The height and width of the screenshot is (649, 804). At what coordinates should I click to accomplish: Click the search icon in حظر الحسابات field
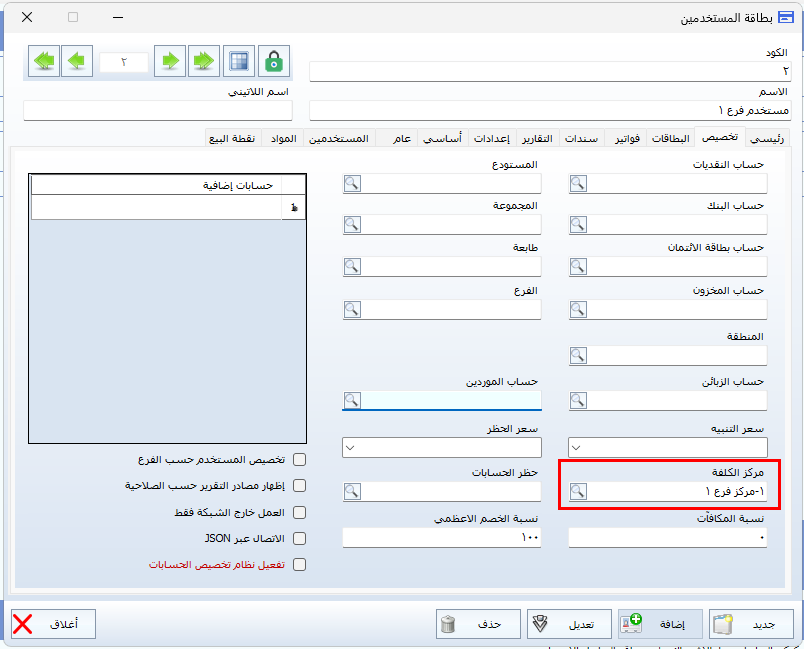point(352,491)
